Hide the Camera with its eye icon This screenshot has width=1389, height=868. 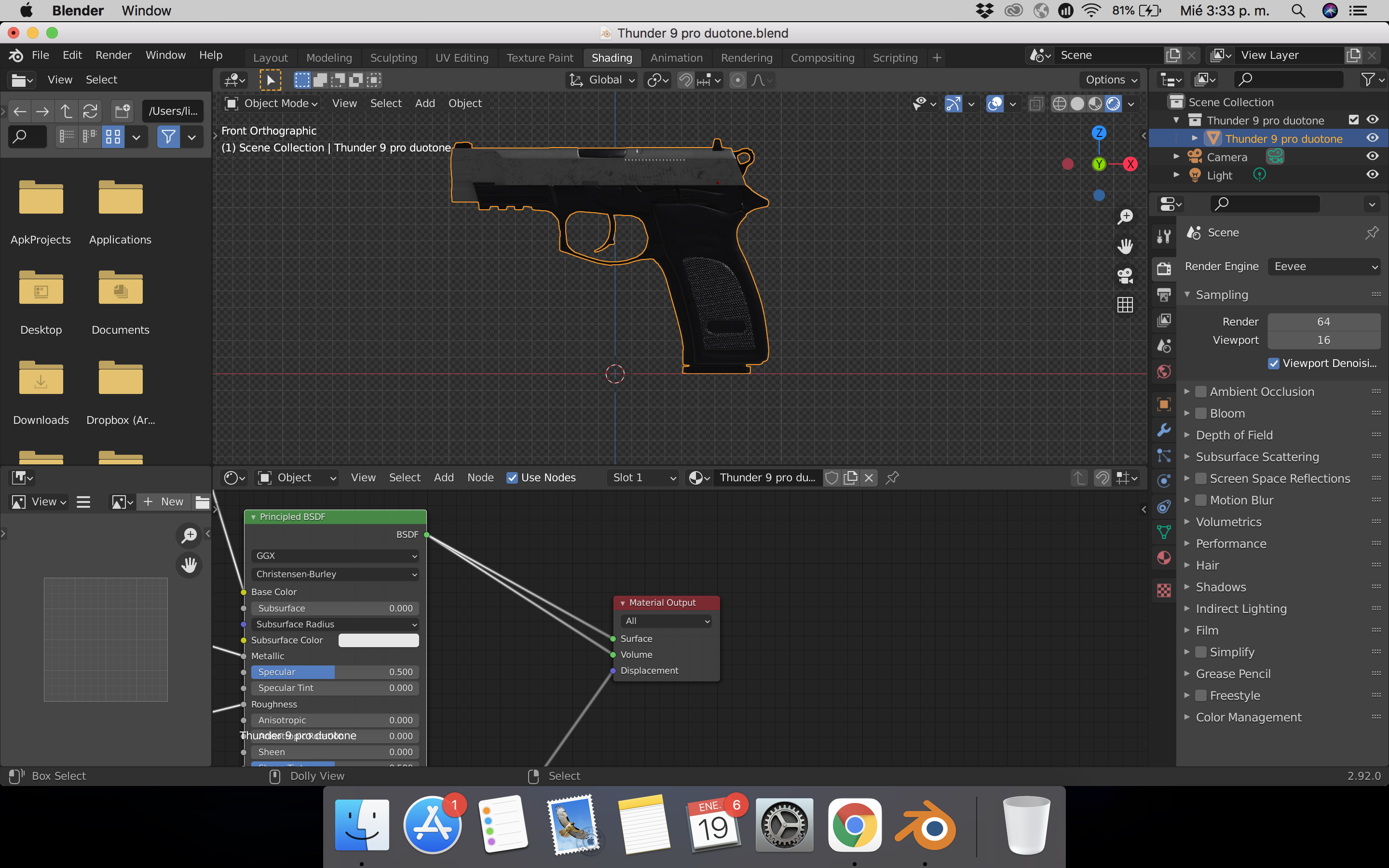tap(1372, 156)
